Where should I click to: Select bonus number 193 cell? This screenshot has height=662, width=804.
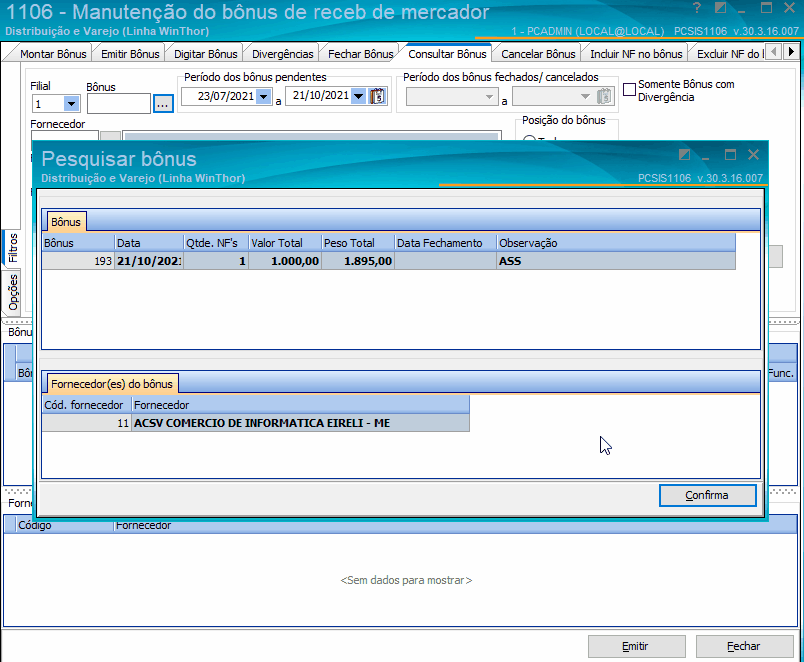(78, 261)
